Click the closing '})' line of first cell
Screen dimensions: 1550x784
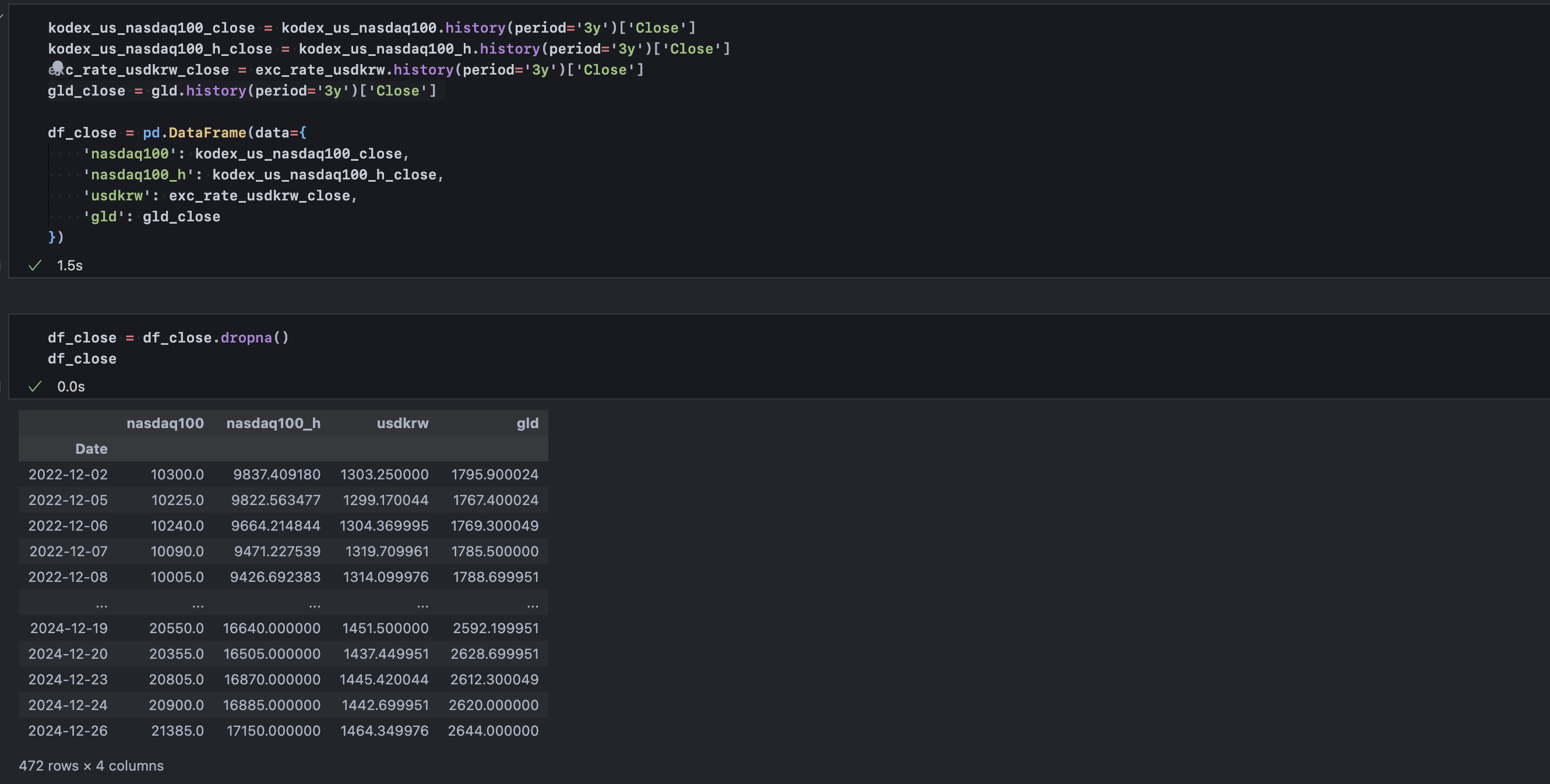coord(56,237)
